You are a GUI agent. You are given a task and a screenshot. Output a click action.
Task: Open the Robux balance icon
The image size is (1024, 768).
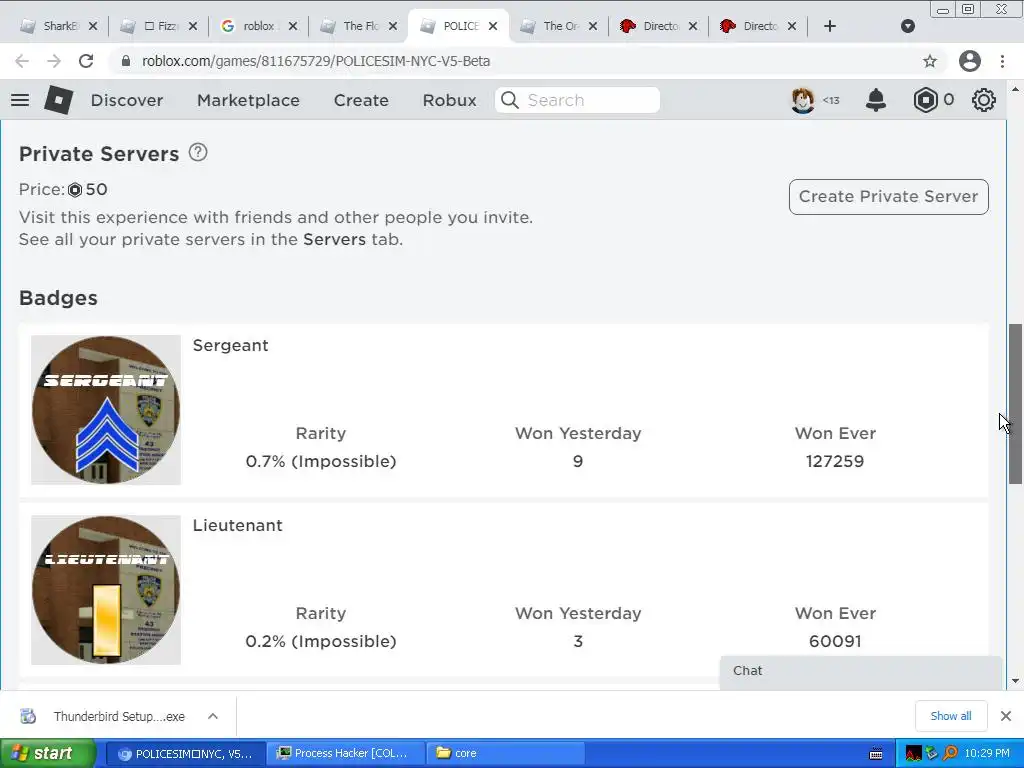coord(925,100)
